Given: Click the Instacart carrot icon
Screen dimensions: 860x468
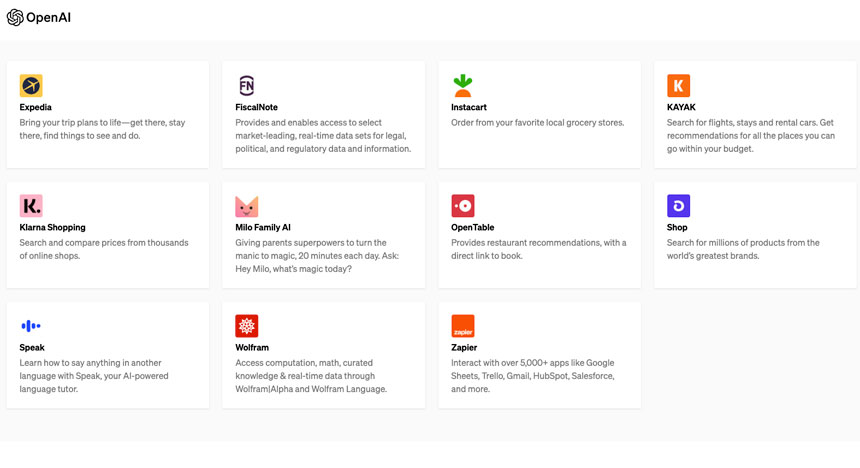Looking at the screenshot, I should point(463,86).
